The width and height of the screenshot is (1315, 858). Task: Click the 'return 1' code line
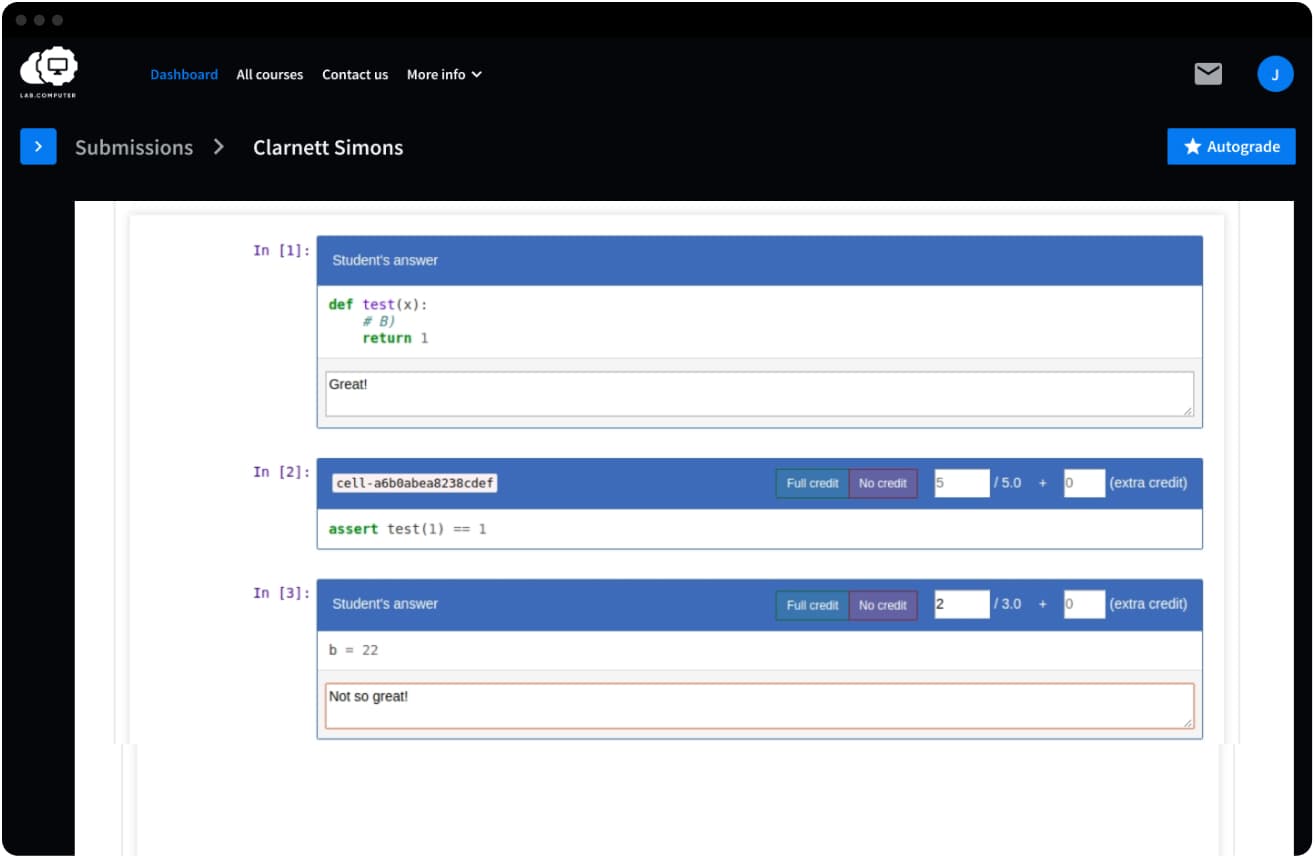click(x=395, y=338)
